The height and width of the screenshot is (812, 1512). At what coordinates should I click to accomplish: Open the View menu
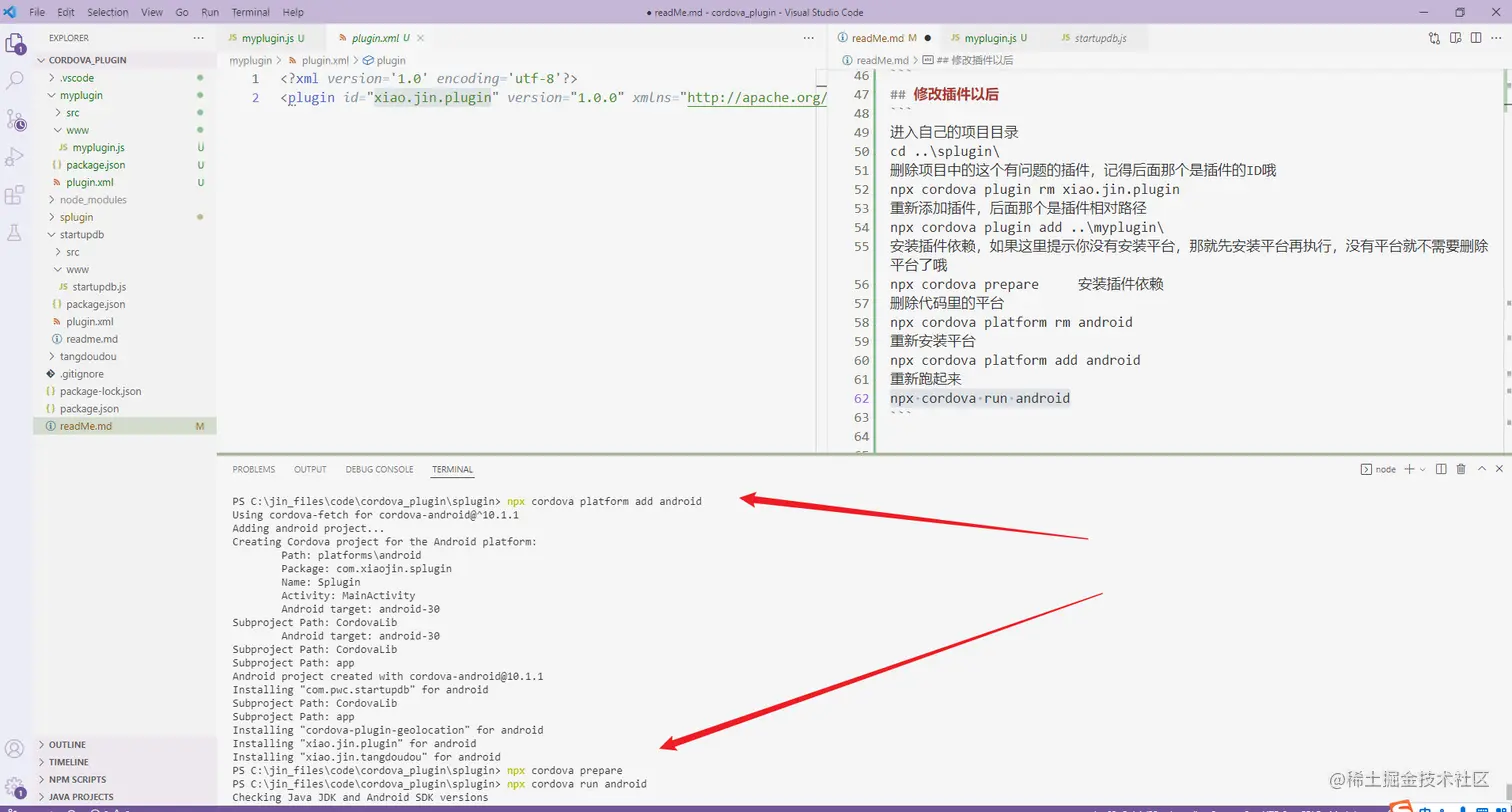[152, 12]
